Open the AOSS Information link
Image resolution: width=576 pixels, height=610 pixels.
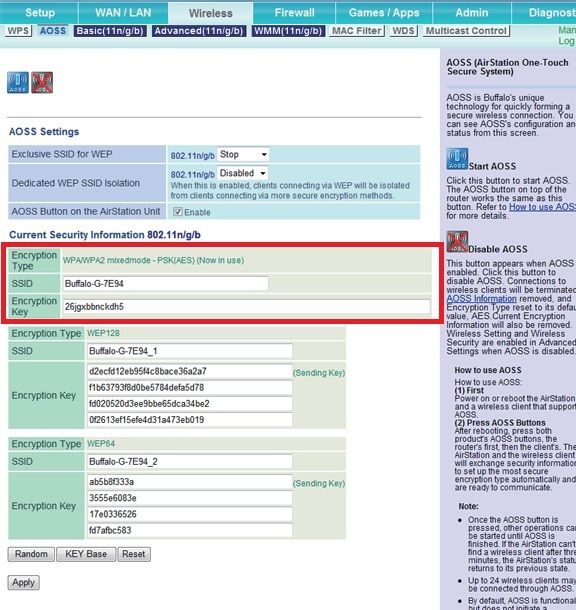click(x=481, y=299)
